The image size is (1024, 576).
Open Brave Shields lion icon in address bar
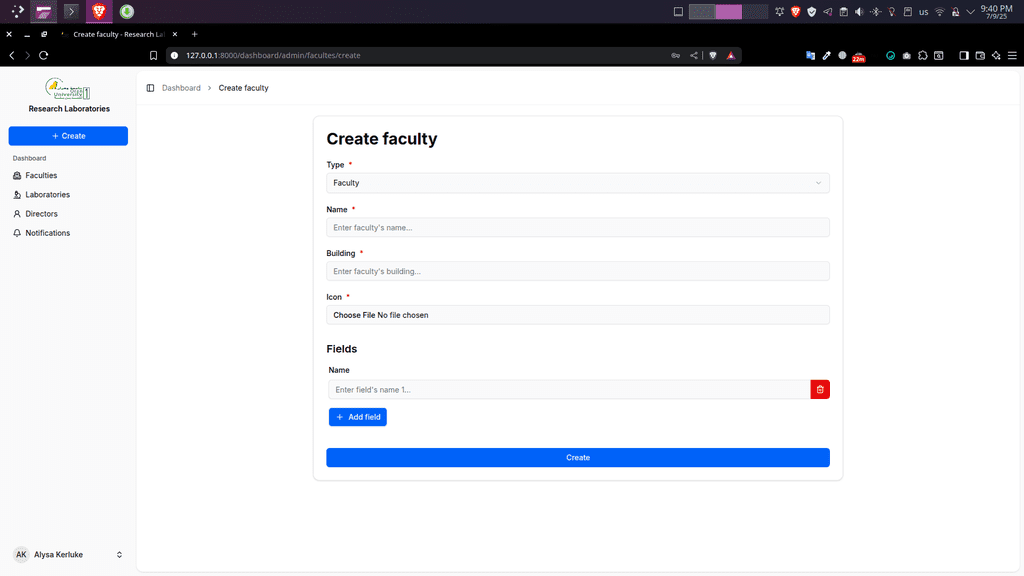713,56
